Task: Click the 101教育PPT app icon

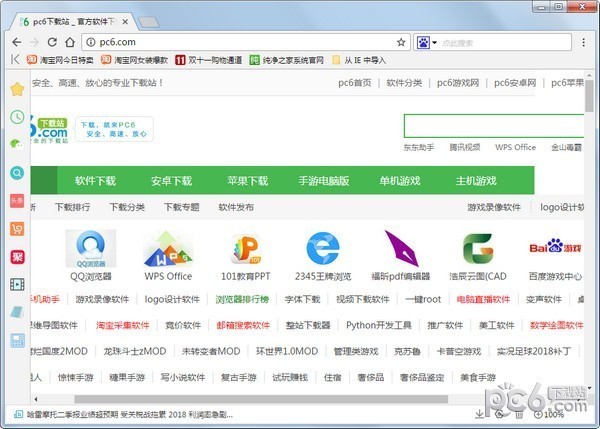Action: point(246,249)
